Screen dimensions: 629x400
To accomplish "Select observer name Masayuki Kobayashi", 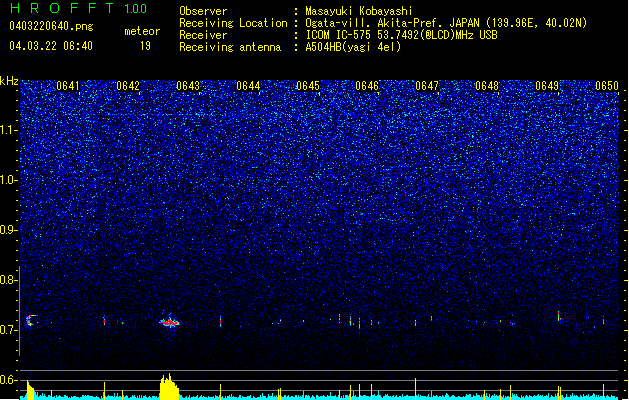I will click(359, 11).
